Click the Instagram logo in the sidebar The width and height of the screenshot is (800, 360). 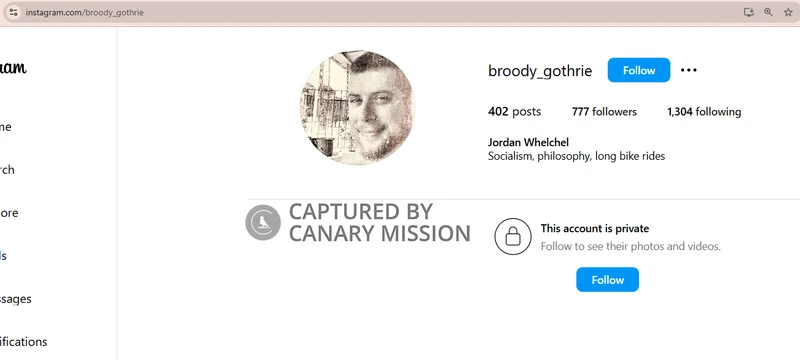click(x=12, y=67)
